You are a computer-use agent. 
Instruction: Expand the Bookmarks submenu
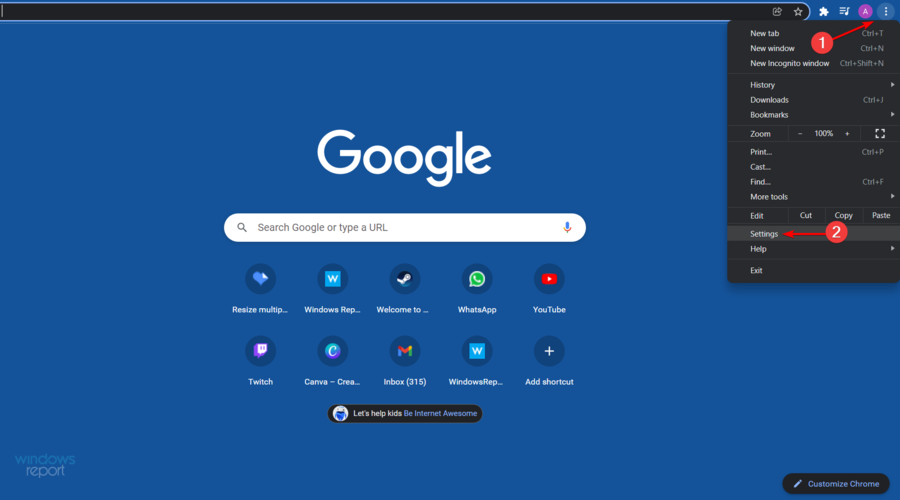coord(813,115)
